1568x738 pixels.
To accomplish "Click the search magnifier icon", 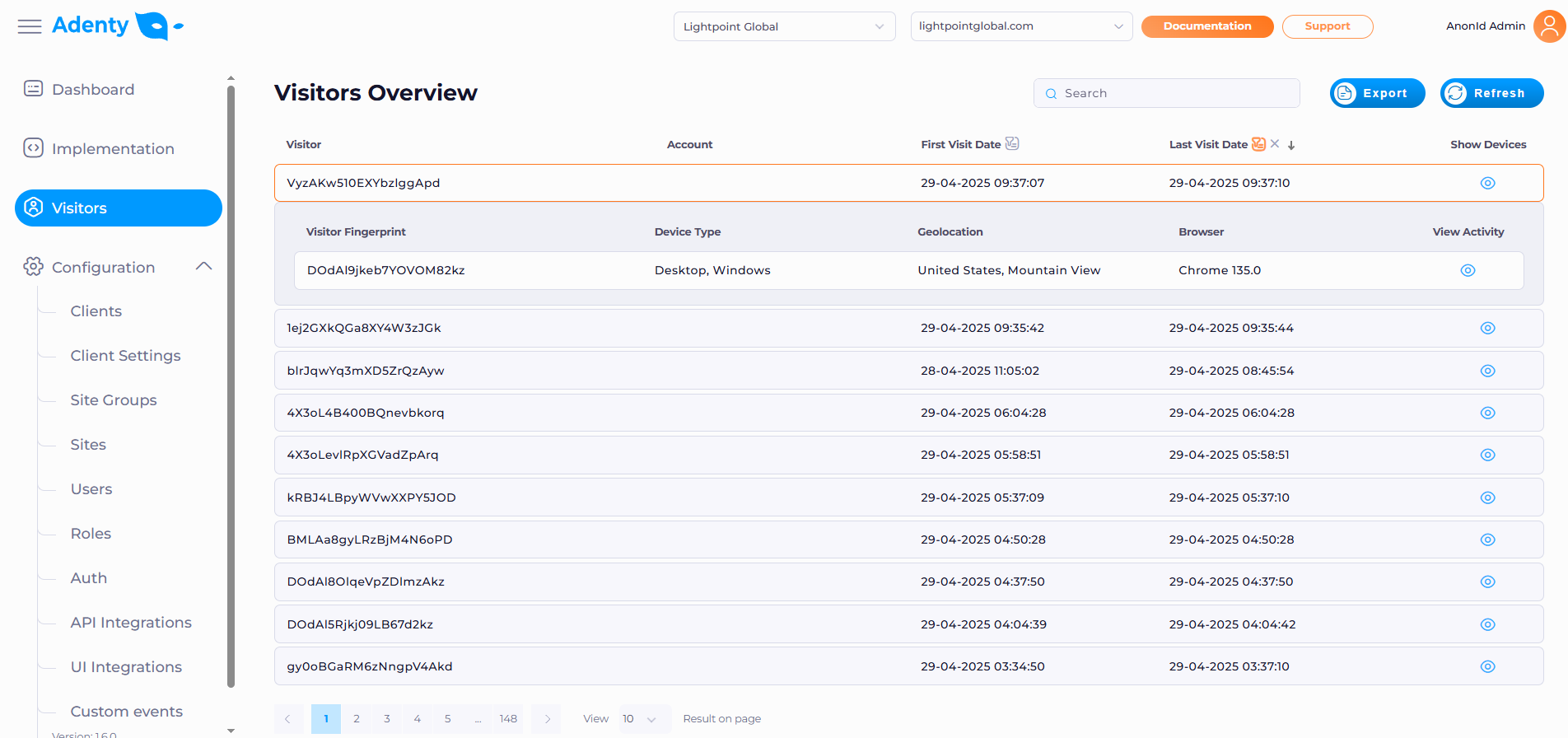I will coord(1051,94).
